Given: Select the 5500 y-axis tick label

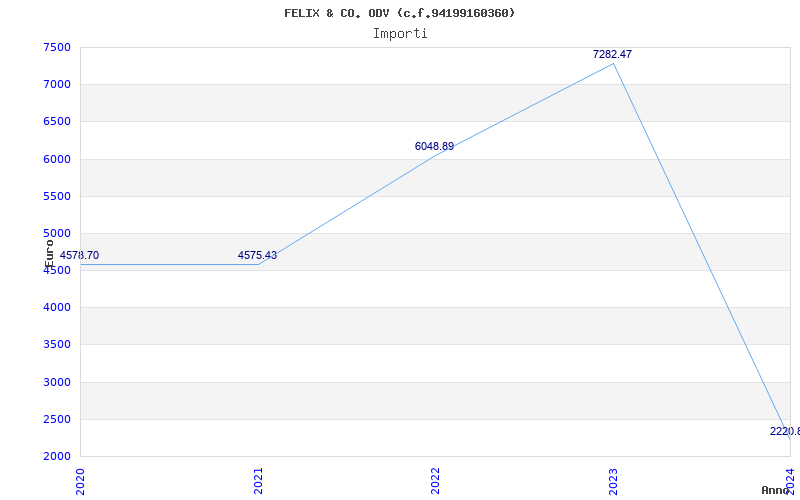Looking at the screenshot, I should click(57, 196).
